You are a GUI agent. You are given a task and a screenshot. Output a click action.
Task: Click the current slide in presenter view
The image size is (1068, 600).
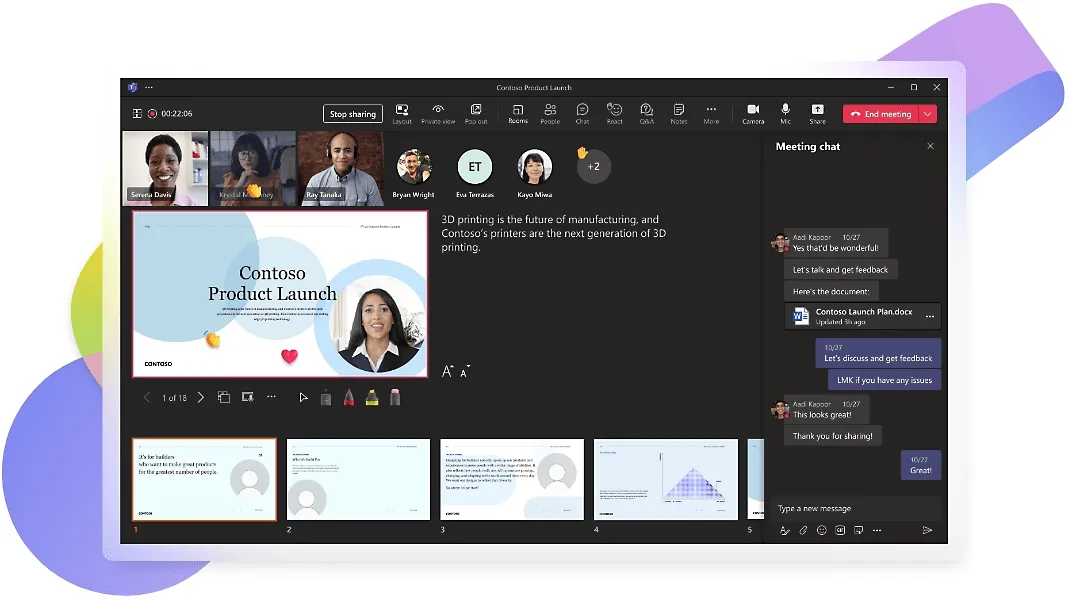pos(280,294)
